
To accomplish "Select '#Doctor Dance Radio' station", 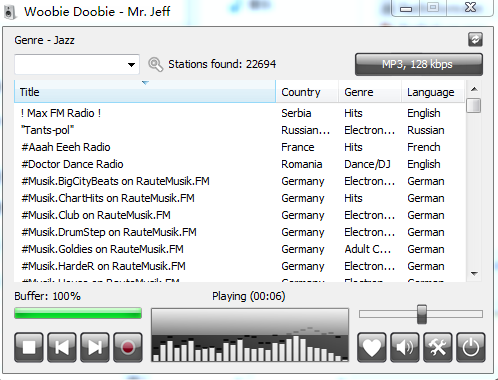I will [239, 164].
